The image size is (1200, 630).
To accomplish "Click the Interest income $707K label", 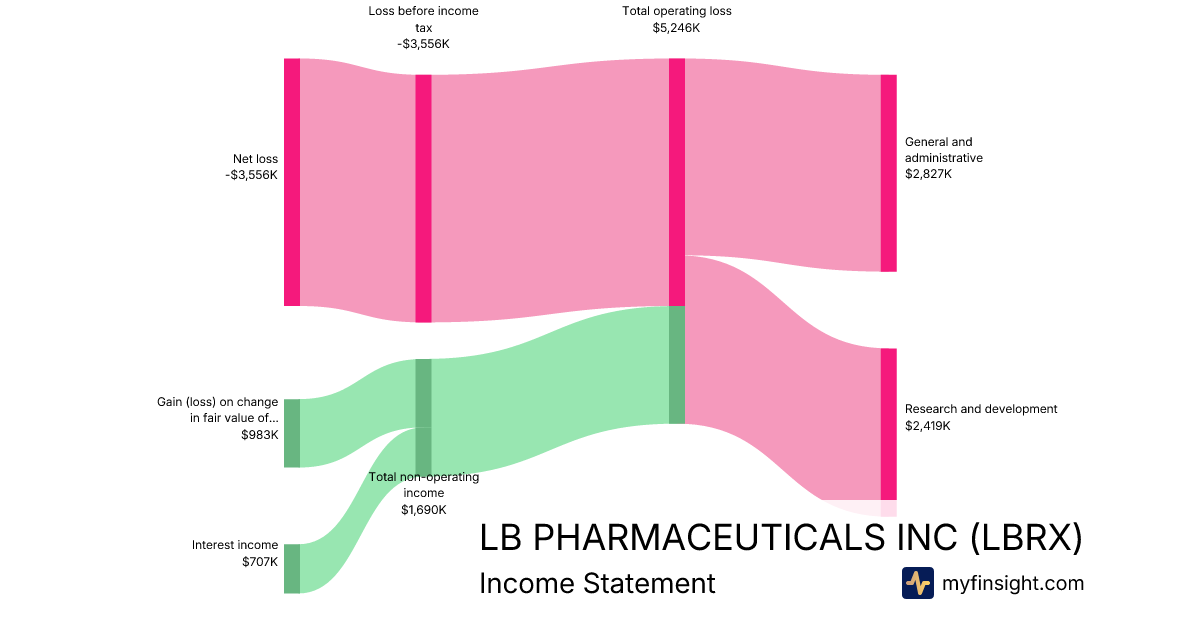I will click(236, 553).
